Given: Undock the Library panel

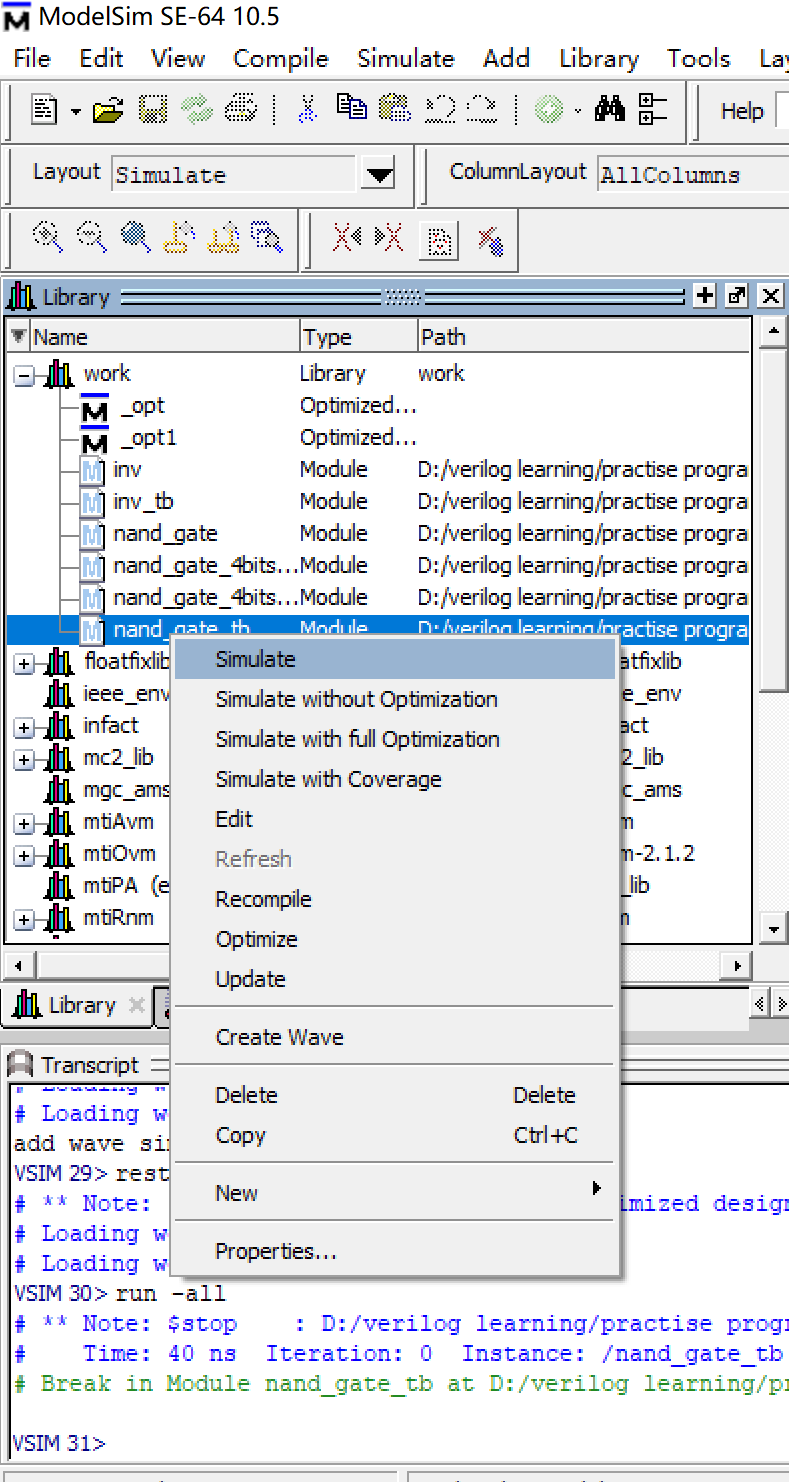Looking at the screenshot, I should [738, 295].
